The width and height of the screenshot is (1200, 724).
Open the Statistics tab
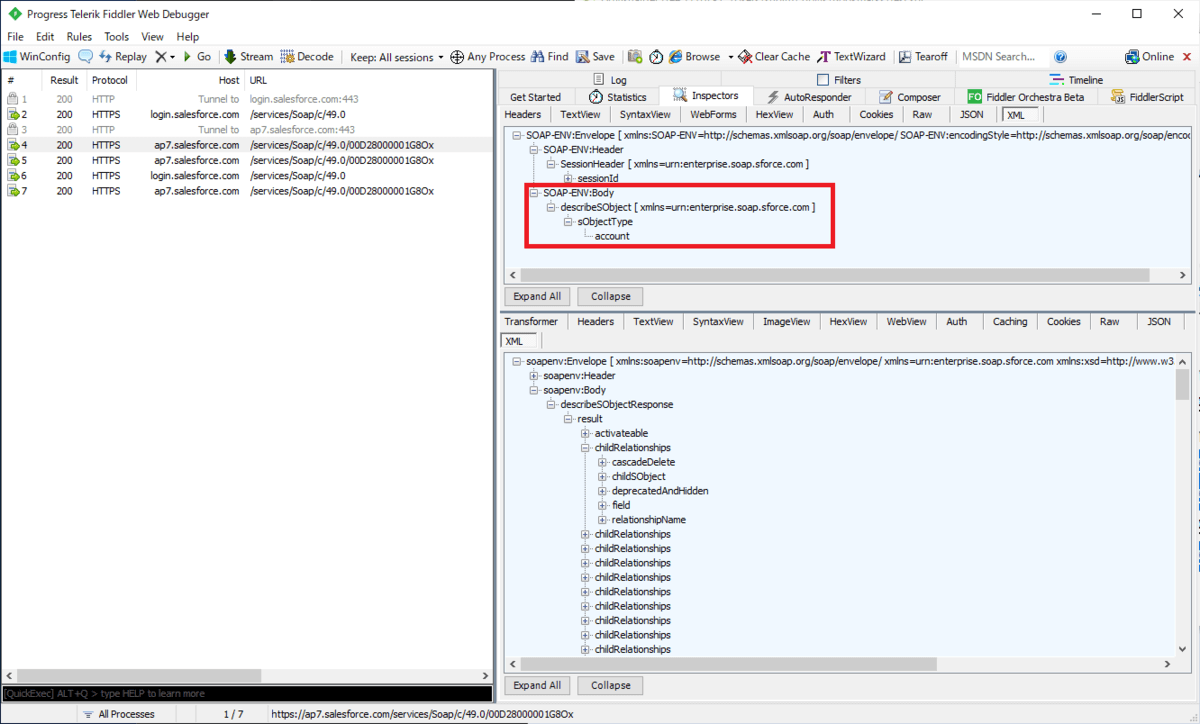point(618,97)
